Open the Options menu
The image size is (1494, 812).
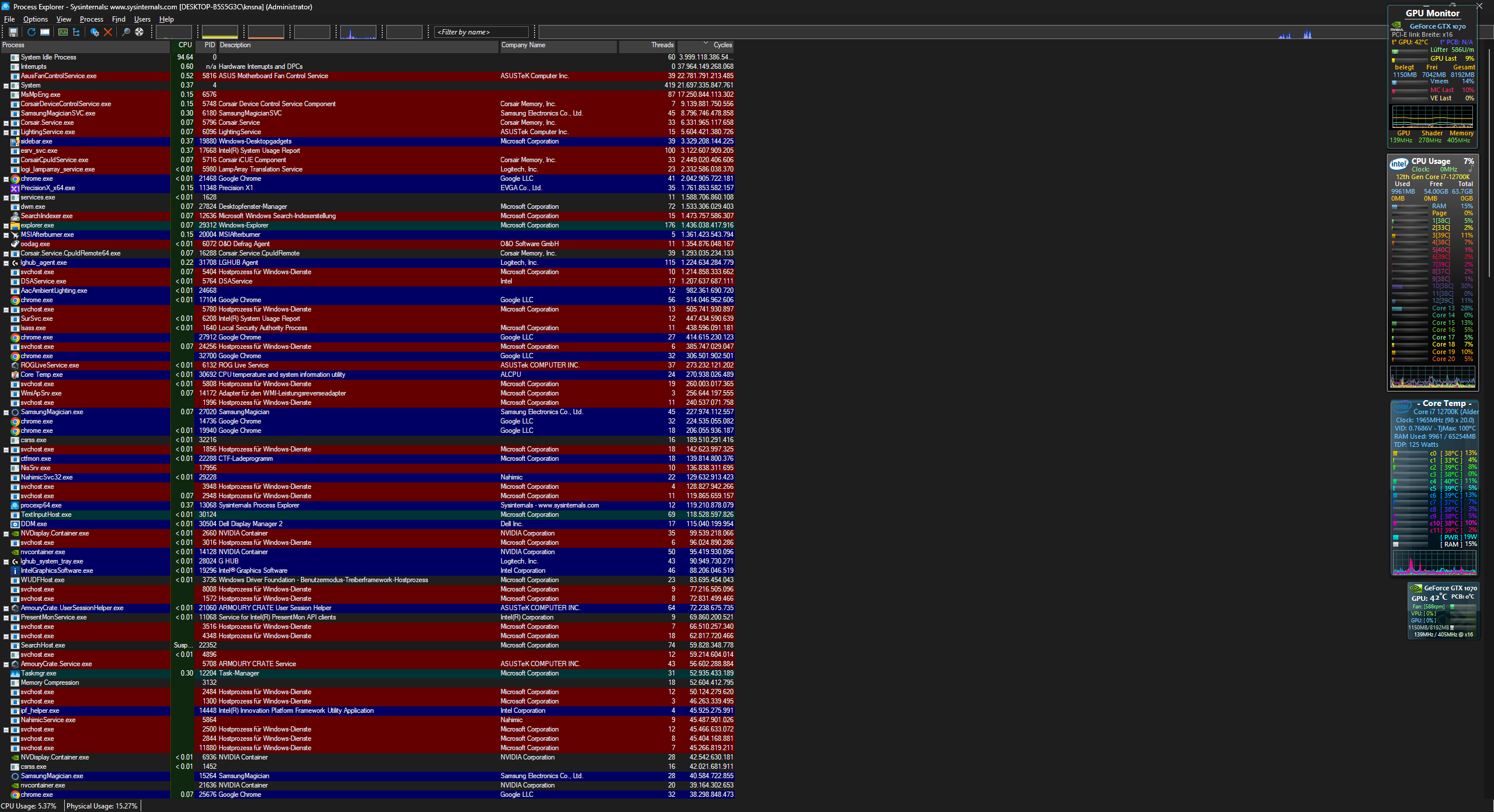(35, 19)
